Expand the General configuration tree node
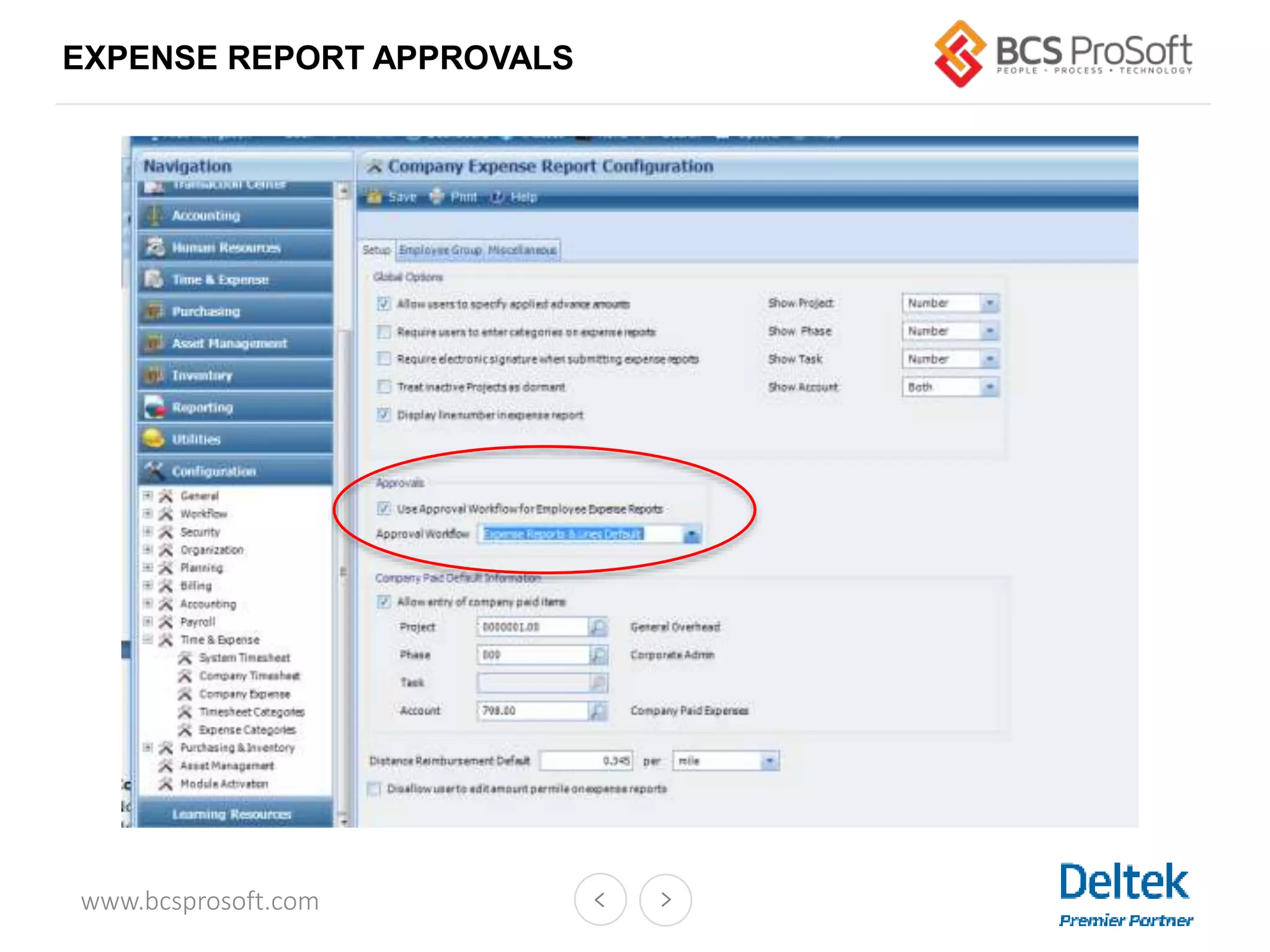The width and height of the screenshot is (1270, 952). pos(148,496)
